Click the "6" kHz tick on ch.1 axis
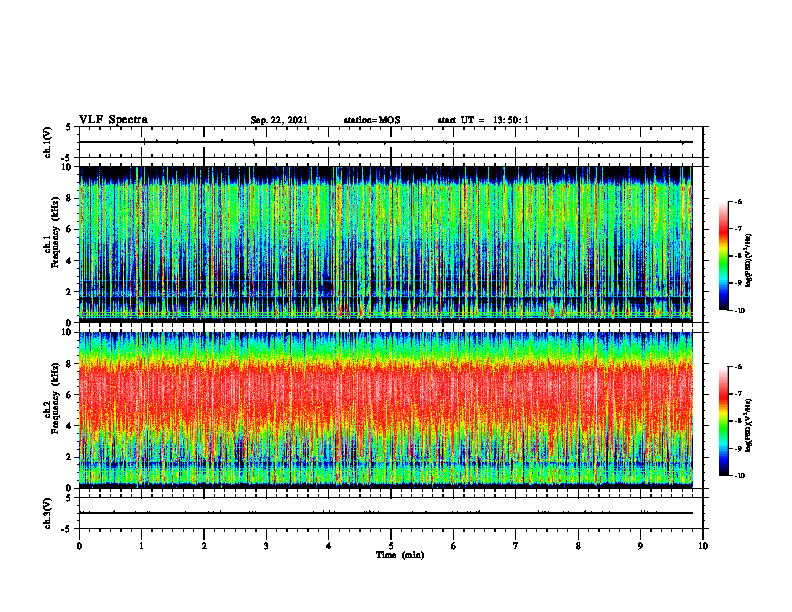 click(x=70, y=229)
